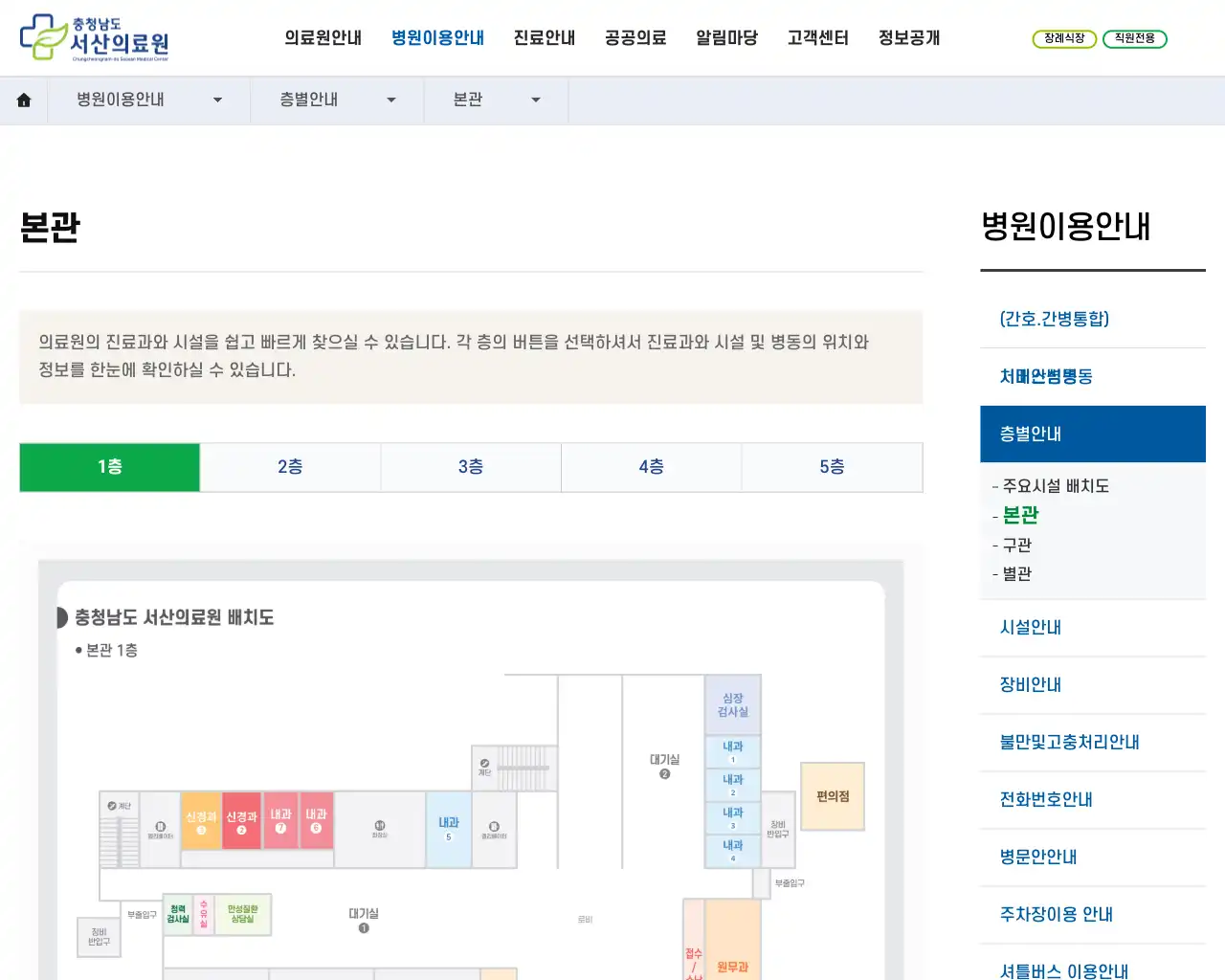Open (간호.간병통합) sidebar link
This screenshot has width=1225, height=980.
(x=1093, y=319)
